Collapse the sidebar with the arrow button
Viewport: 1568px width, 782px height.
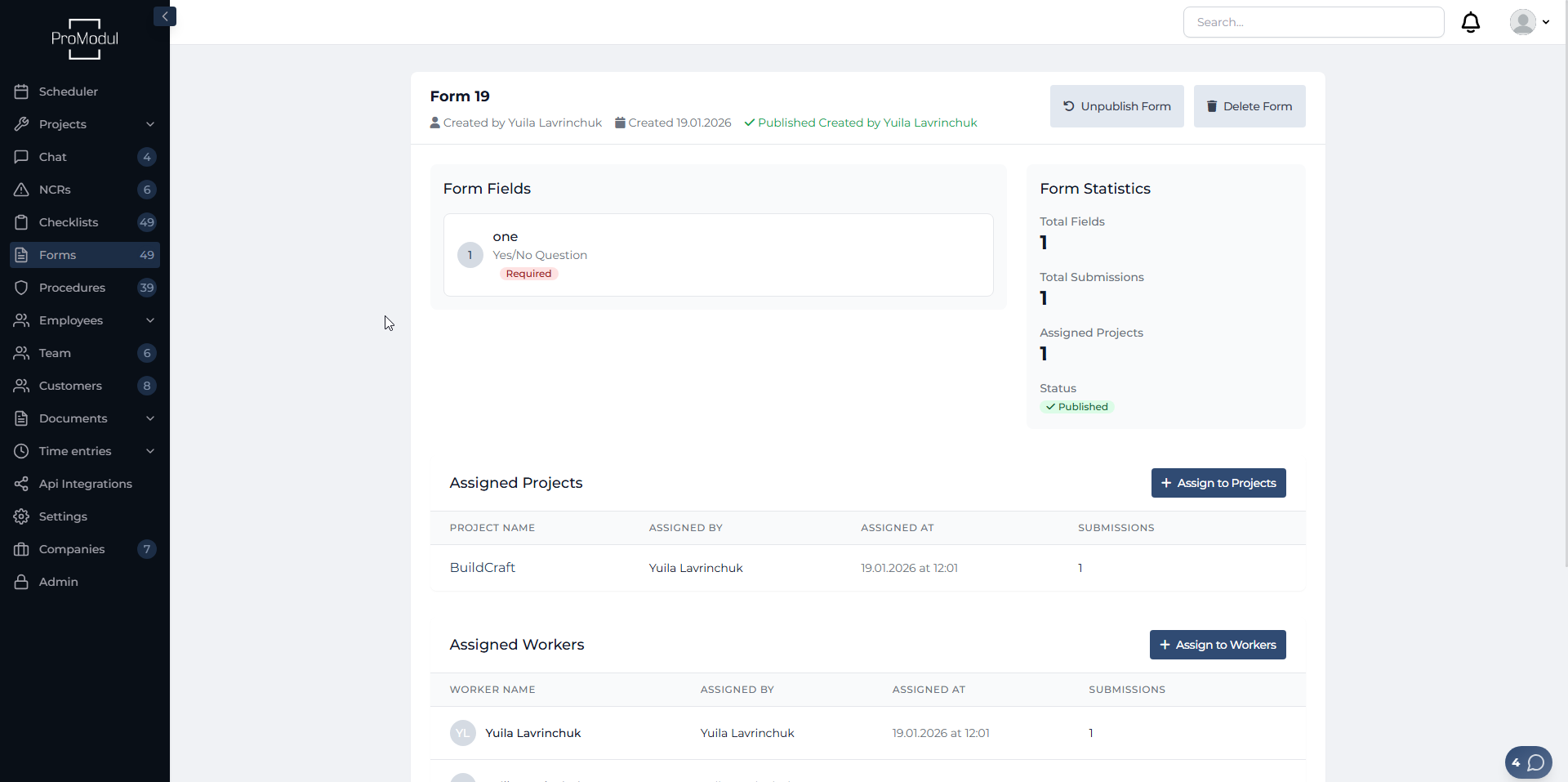pos(165,16)
